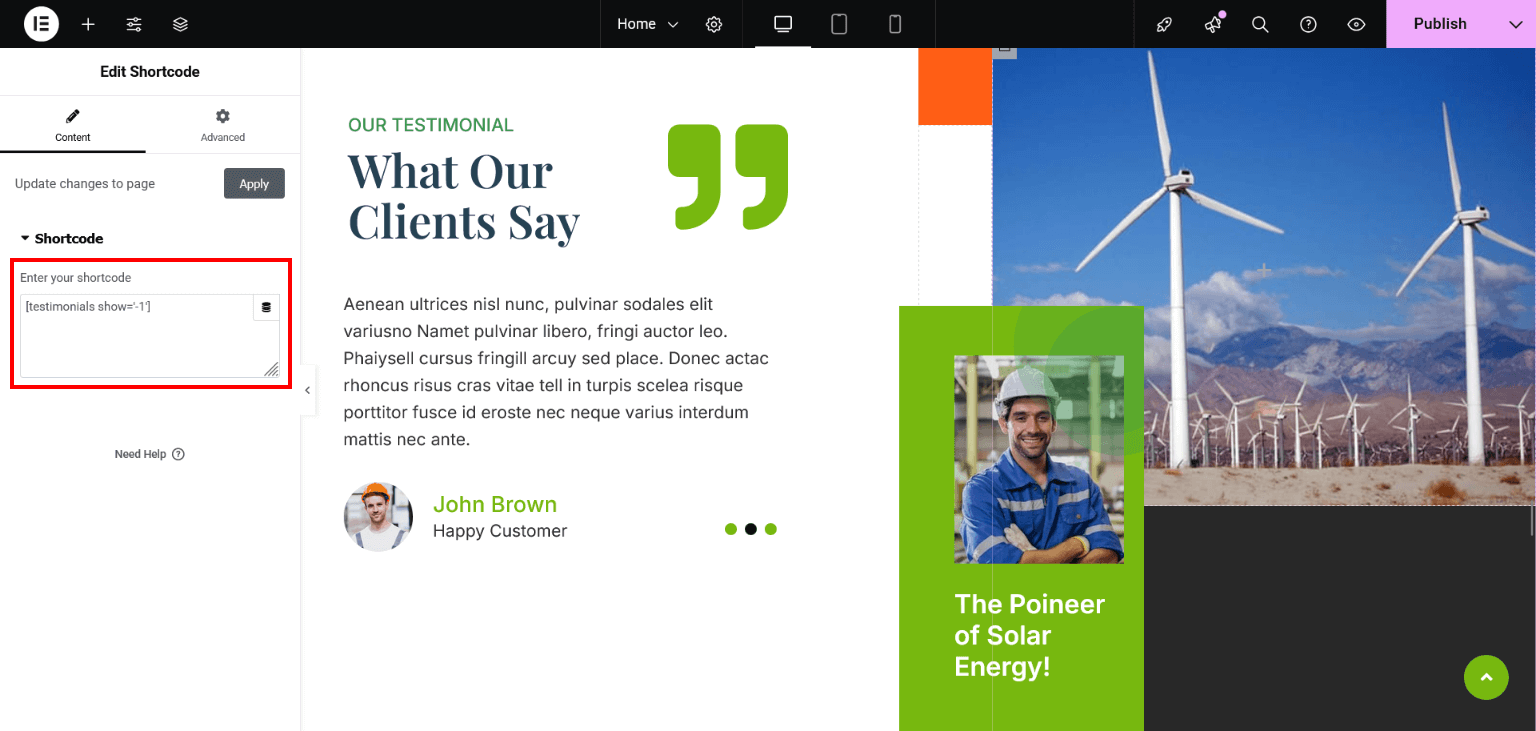
Task: Open Publish options dropdown arrow
Action: click(1515, 24)
